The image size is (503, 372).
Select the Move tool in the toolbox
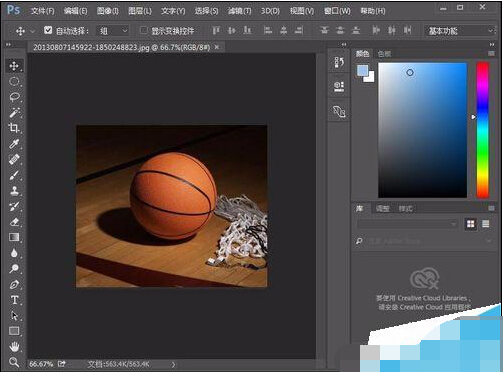[14, 66]
